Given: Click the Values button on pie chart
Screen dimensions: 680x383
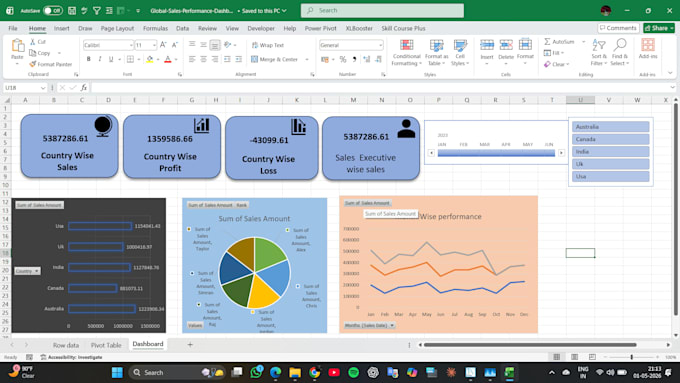Looking at the screenshot, I should (x=195, y=325).
